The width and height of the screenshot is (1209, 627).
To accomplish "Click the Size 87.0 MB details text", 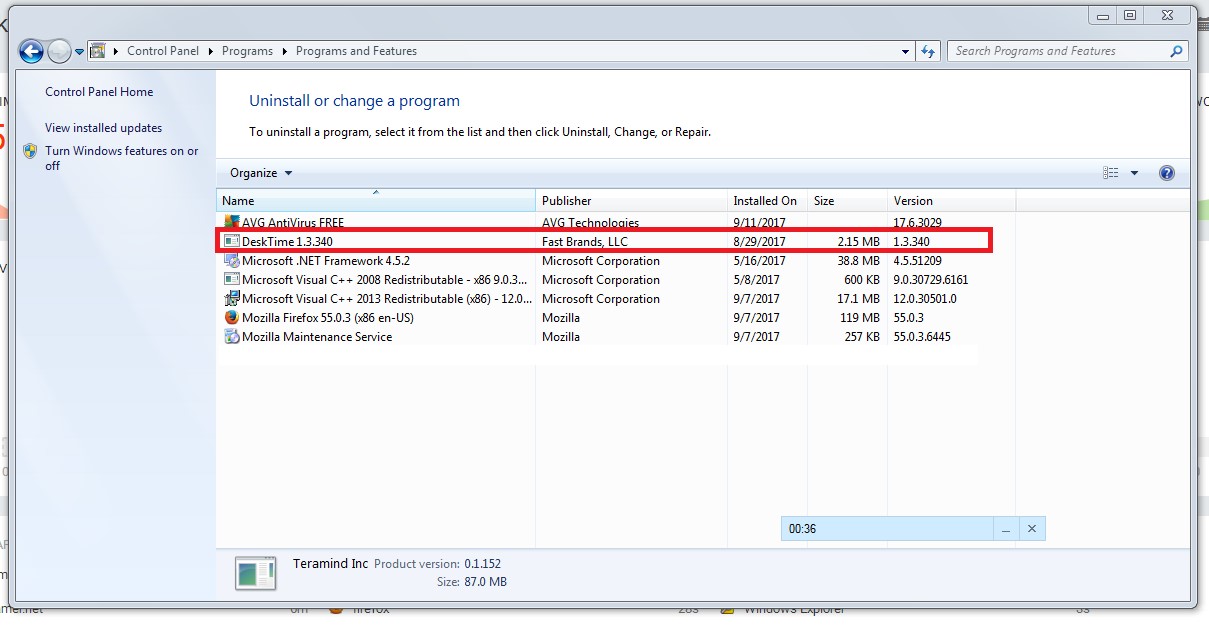I will (472, 581).
